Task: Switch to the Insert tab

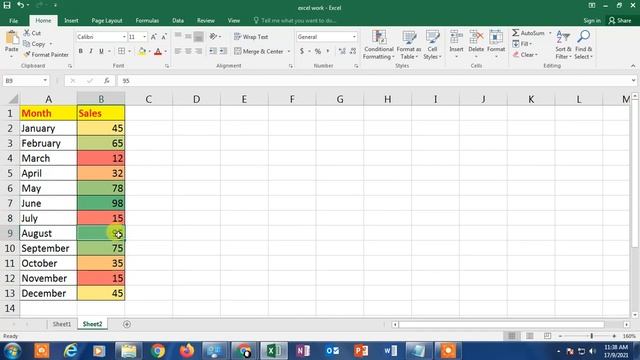Action: [x=71, y=20]
